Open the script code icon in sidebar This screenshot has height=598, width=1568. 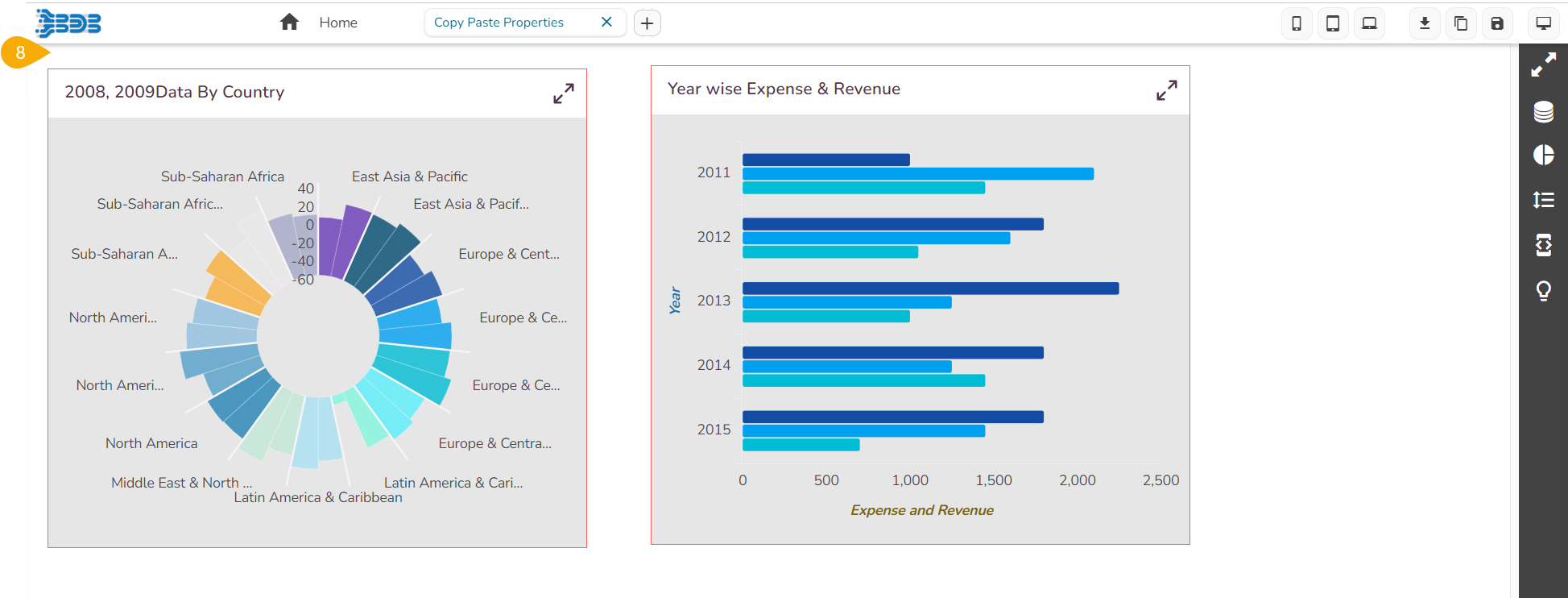(x=1543, y=245)
